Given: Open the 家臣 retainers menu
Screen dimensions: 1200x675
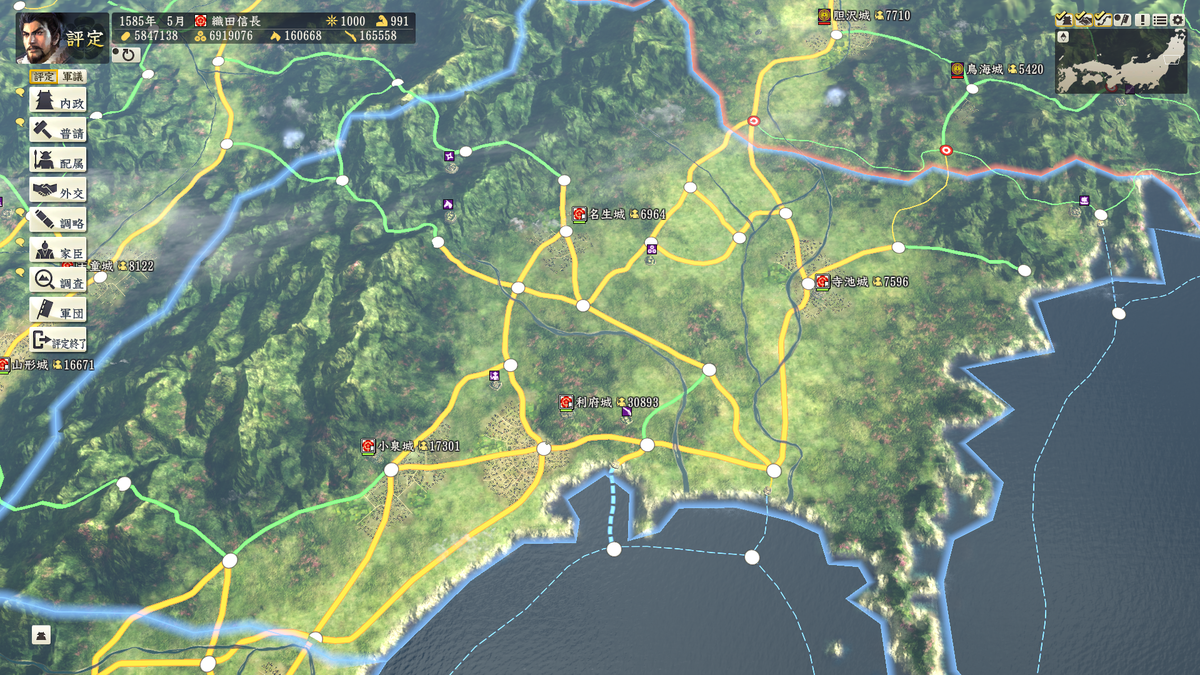Looking at the screenshot, I should click(x=58, y=250).
